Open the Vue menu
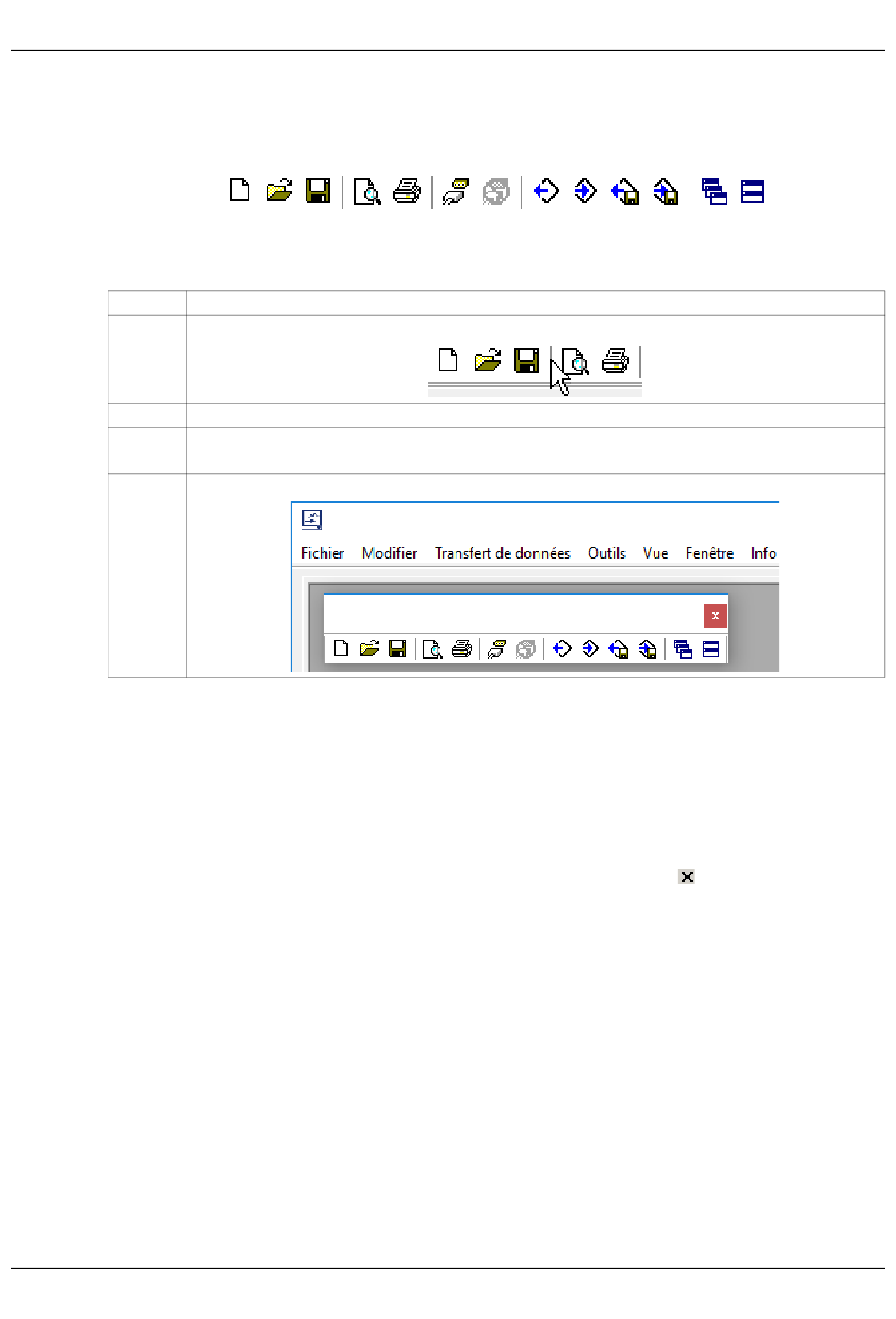Screen dimensions: 896x1319 click(655, 553)
